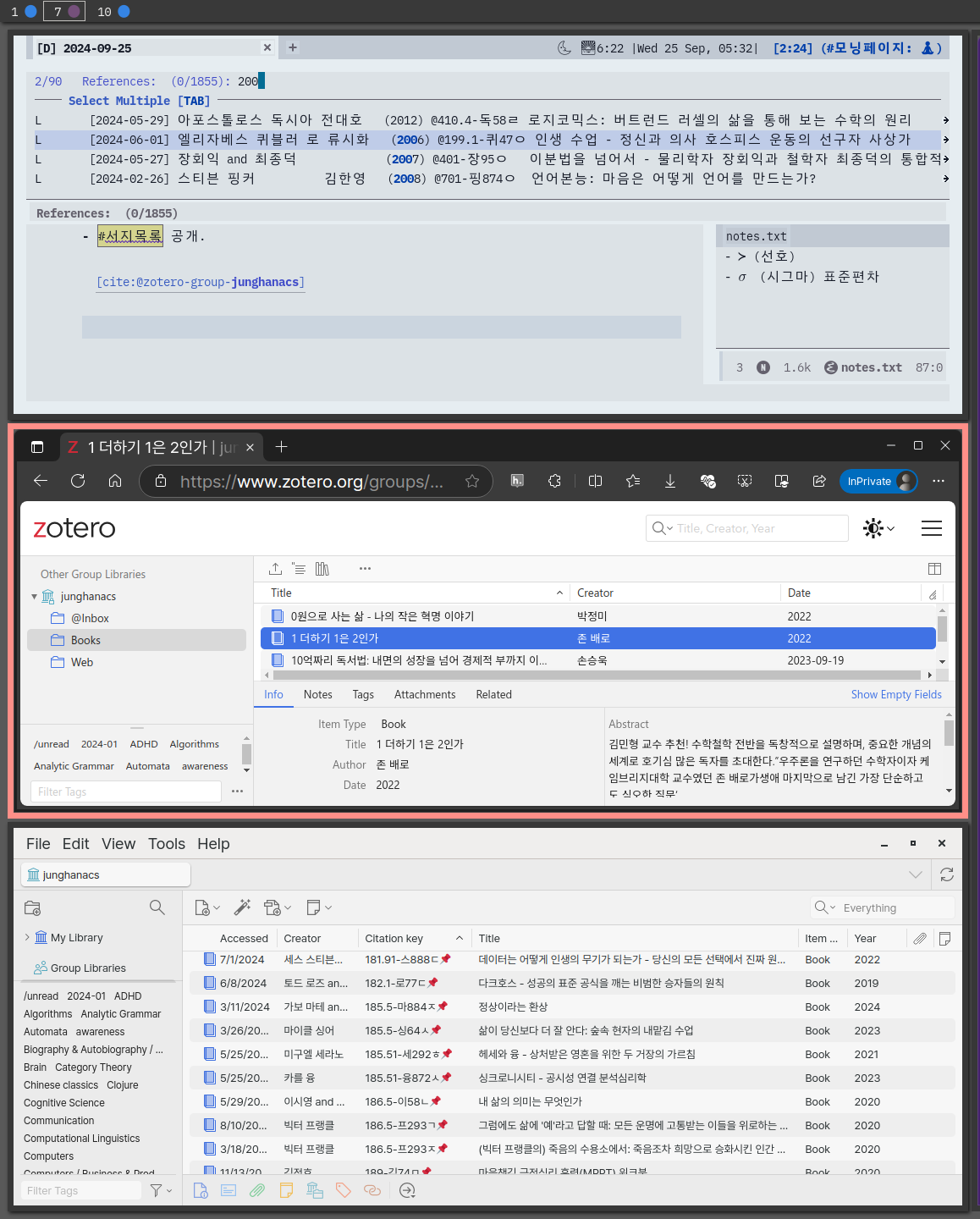Image resolution: width=980 pixels, height=1219 pixels.
Task: Reload the page in the Edge browser
Action: tap(78, 481)
